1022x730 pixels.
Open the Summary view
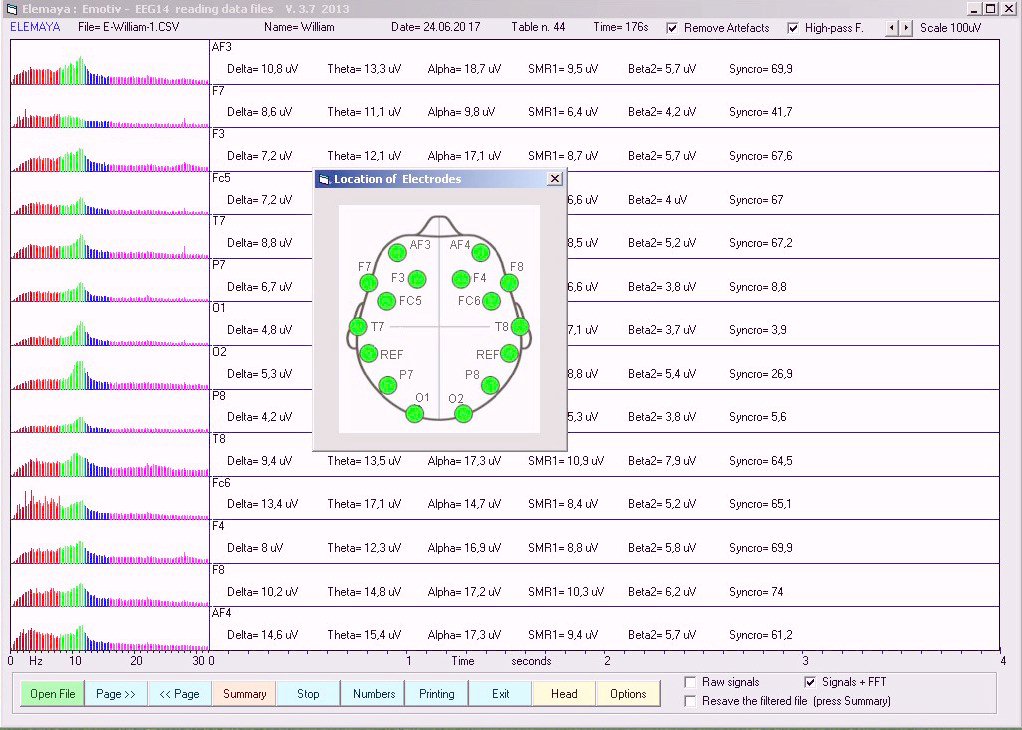pyautogui.click(x=244, y=694)
